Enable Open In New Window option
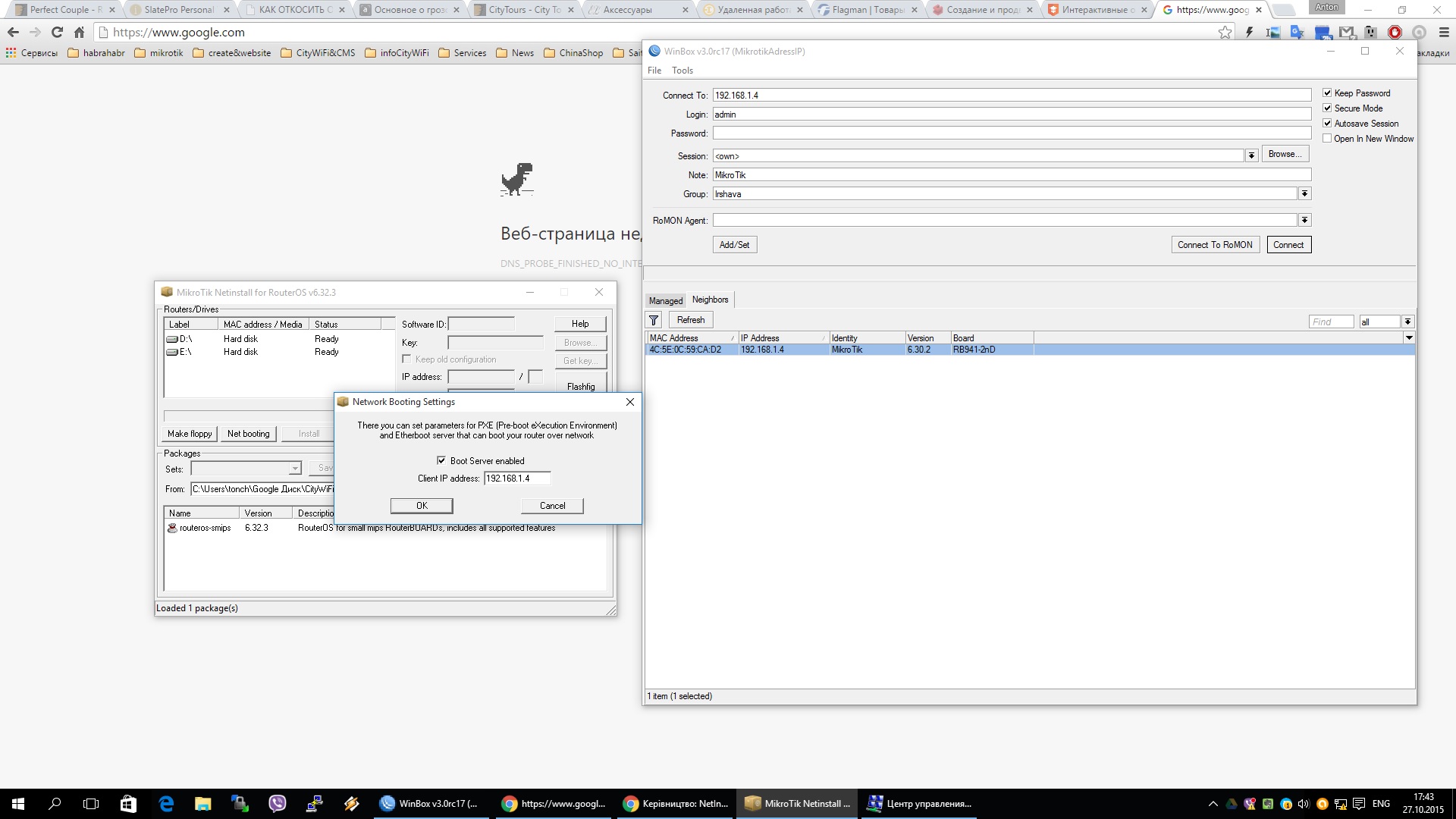1456x819 pixels. point(1327,138)
